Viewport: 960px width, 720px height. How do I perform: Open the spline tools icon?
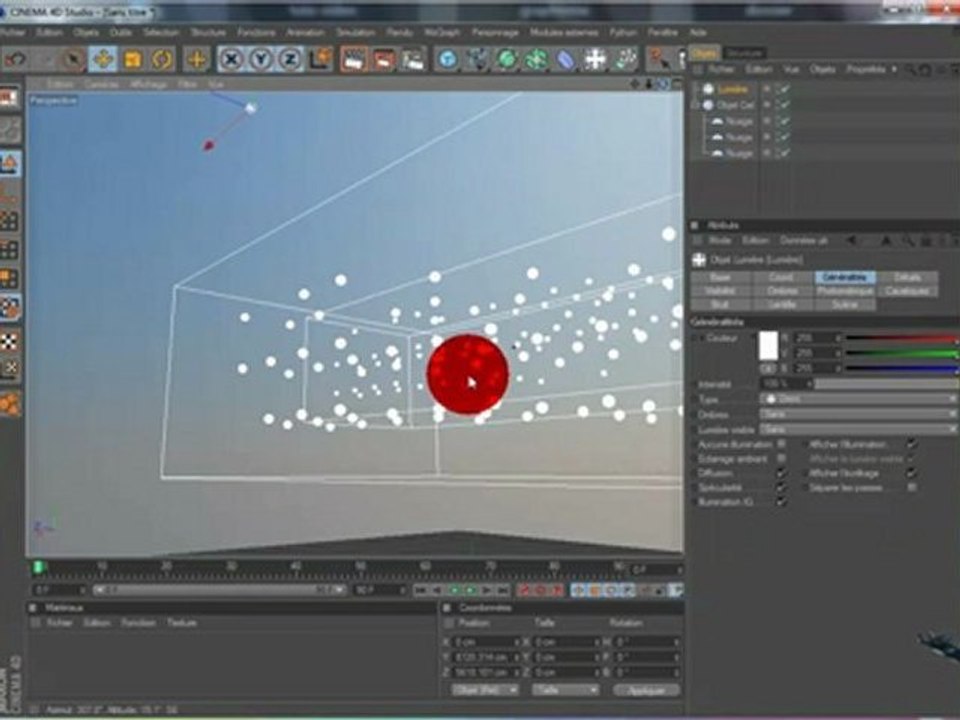478,59
